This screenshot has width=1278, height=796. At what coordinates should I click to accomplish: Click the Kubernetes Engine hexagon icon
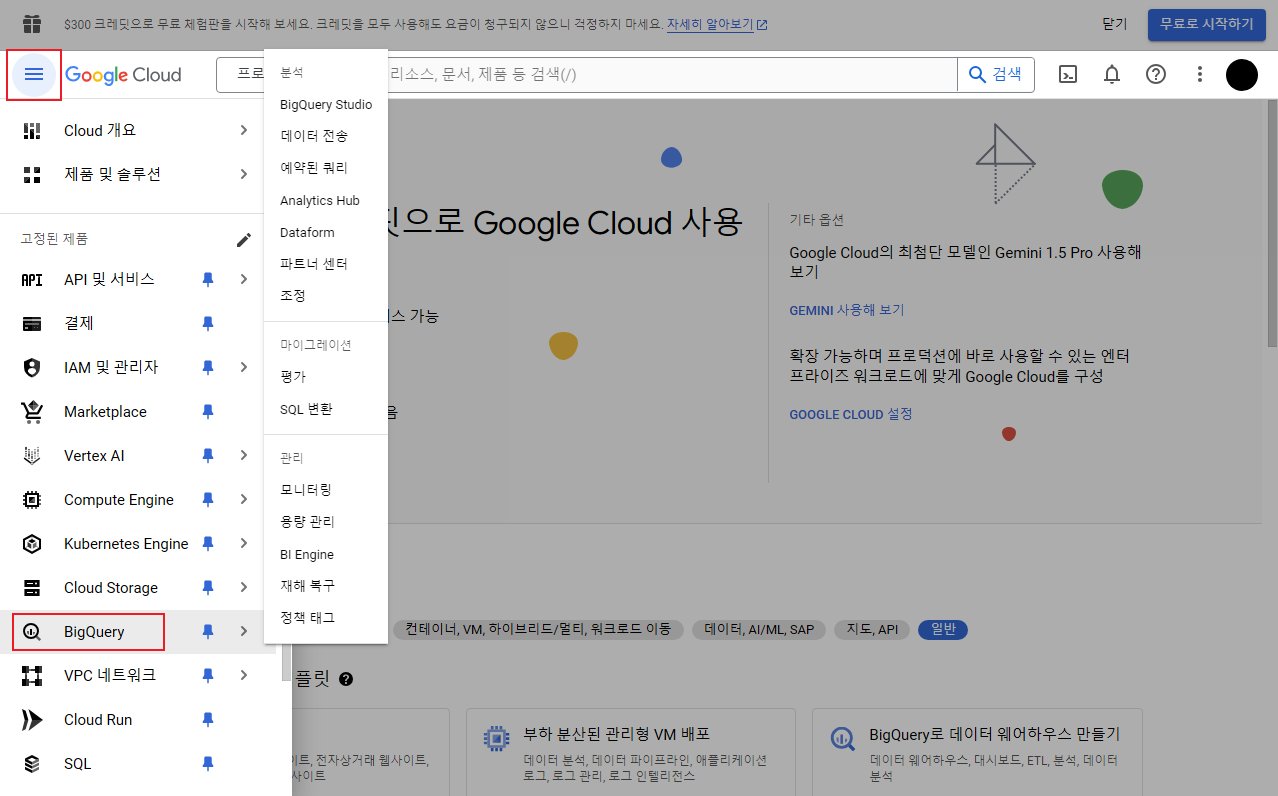(32, 544)
